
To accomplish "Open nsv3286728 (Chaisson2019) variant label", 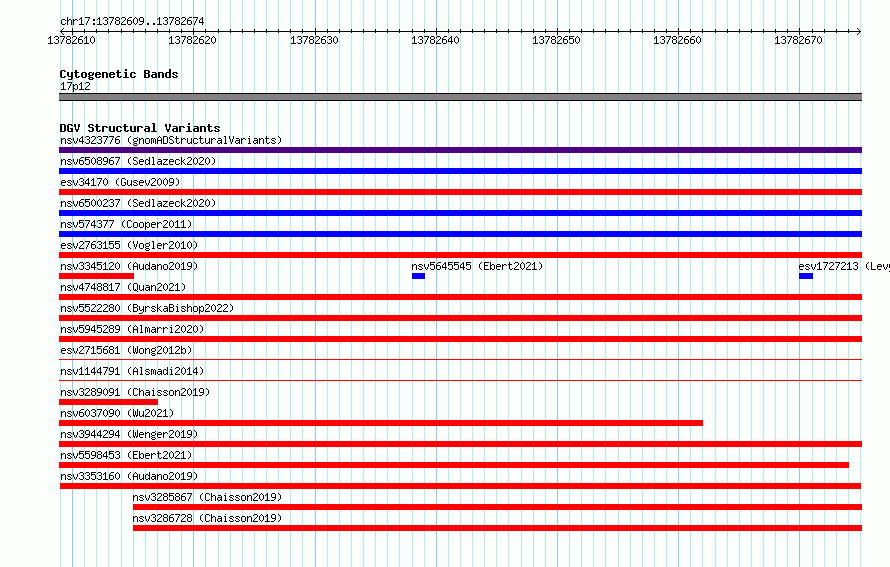I will (x=207, y=518).
